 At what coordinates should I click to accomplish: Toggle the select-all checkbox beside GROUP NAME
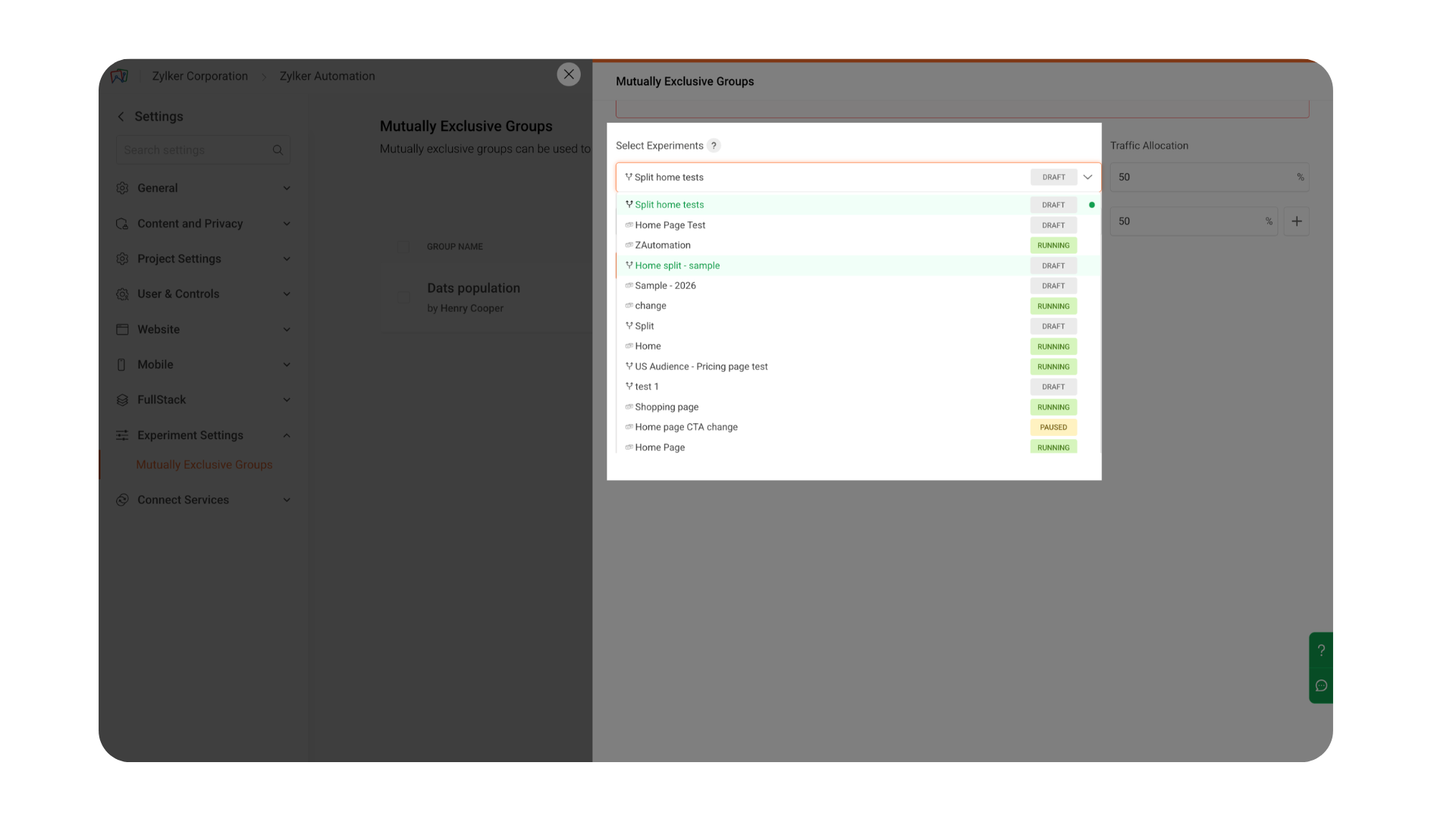tap(403, 246)
